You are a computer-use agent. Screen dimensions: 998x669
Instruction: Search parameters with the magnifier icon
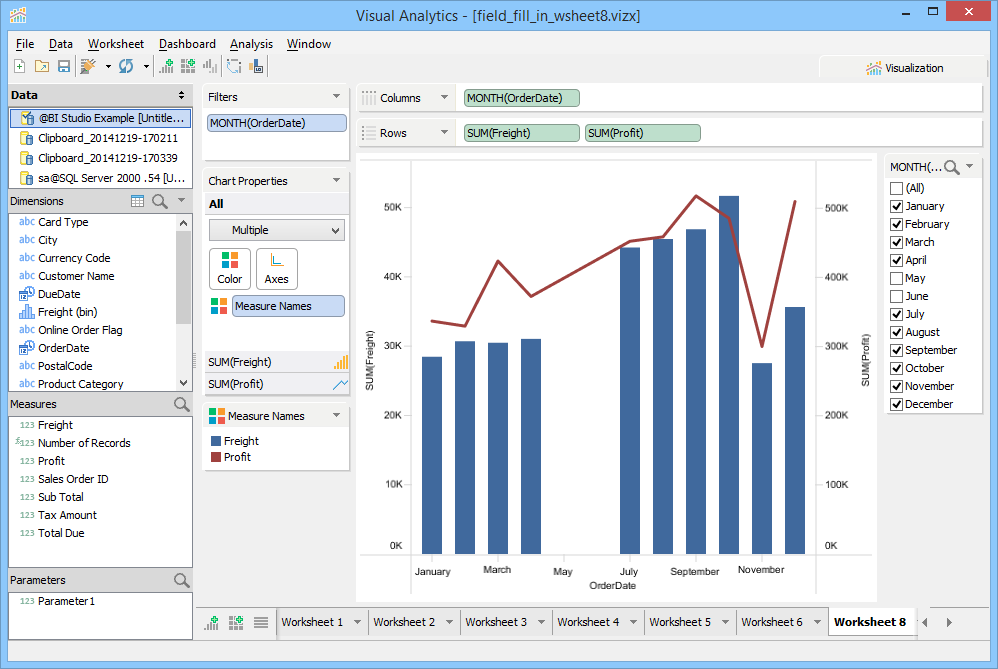pyautogui.click(x=181, y=580)
